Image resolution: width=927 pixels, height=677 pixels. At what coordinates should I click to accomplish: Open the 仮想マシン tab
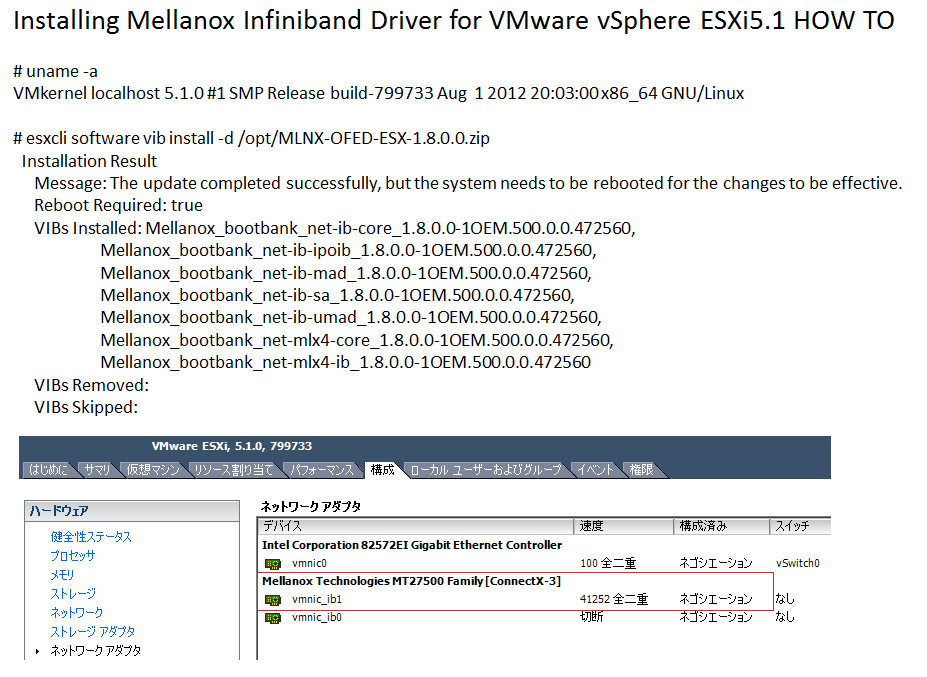coord(153,469)
